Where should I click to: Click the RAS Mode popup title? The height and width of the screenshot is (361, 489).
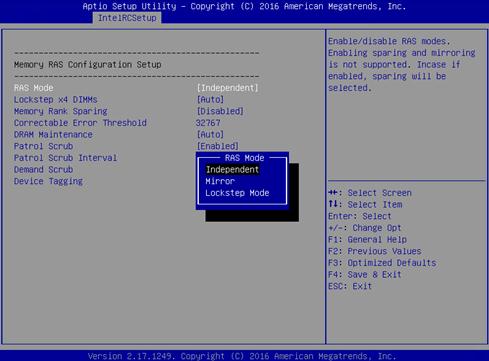pyautogui.click(x=245, y=158)
